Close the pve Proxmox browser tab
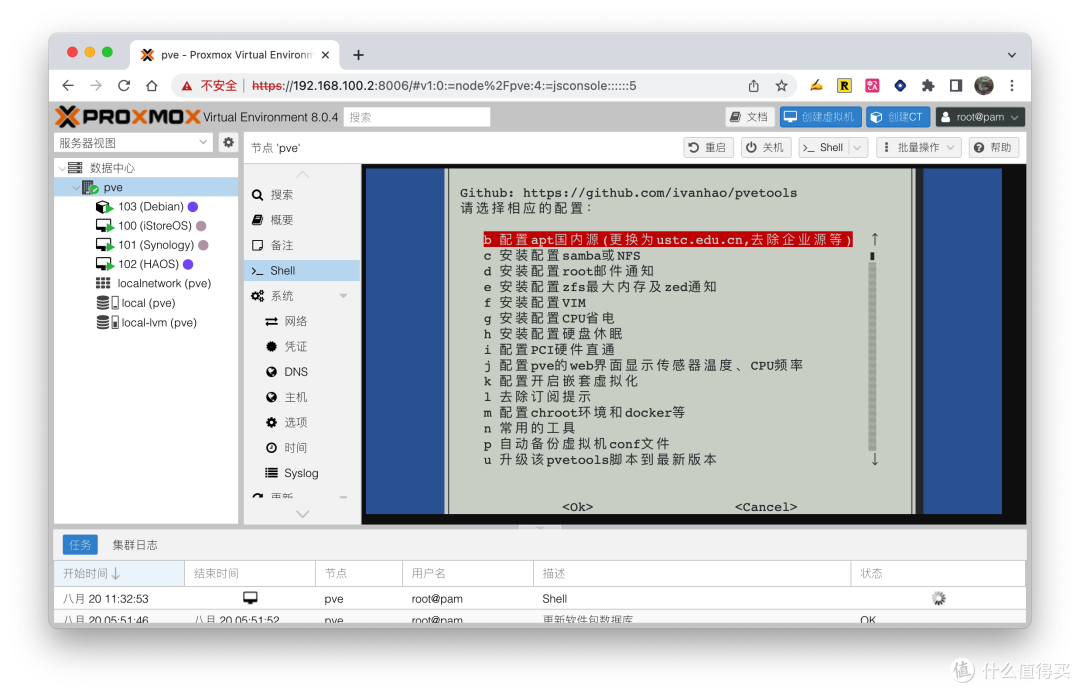The image size is (1080, 693). tap(325, 55)
